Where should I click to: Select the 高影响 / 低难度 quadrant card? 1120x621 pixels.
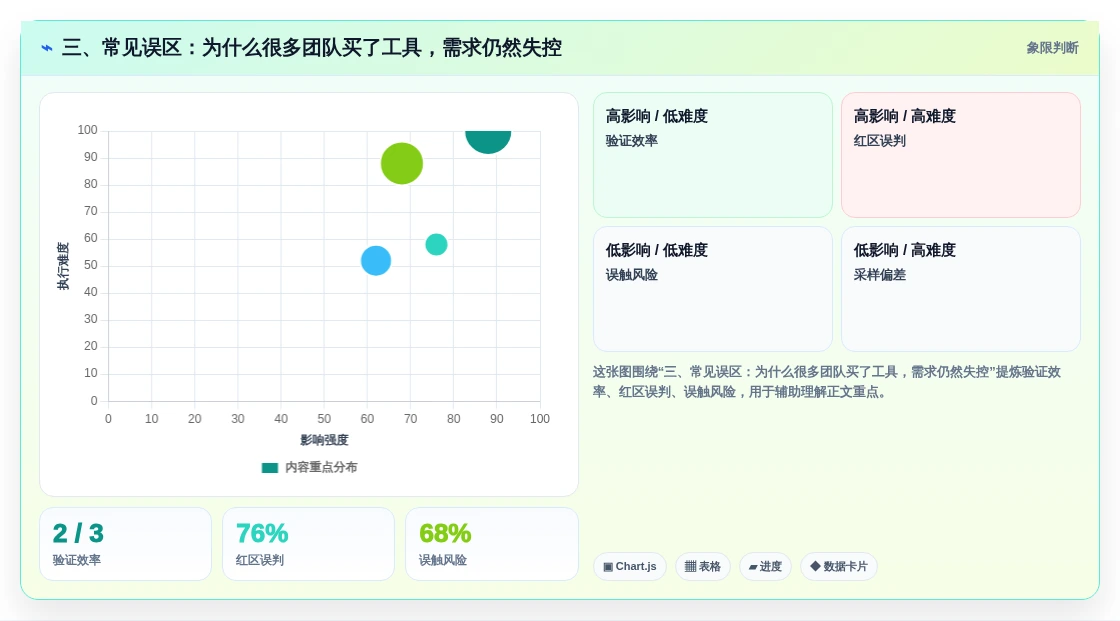713,155
